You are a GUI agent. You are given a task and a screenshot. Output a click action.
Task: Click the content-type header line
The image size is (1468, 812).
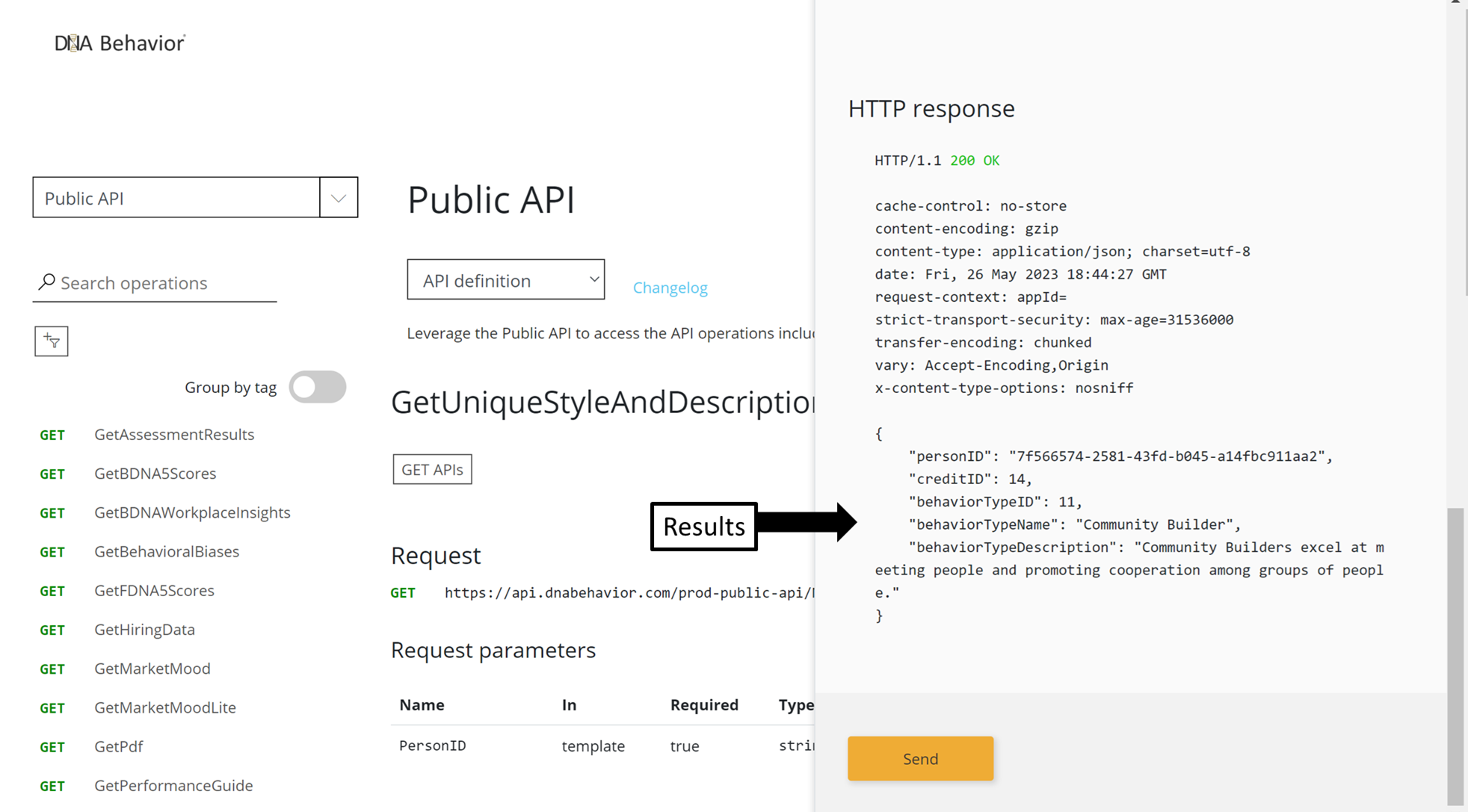pyautogui.click(x=1062, y=252)
